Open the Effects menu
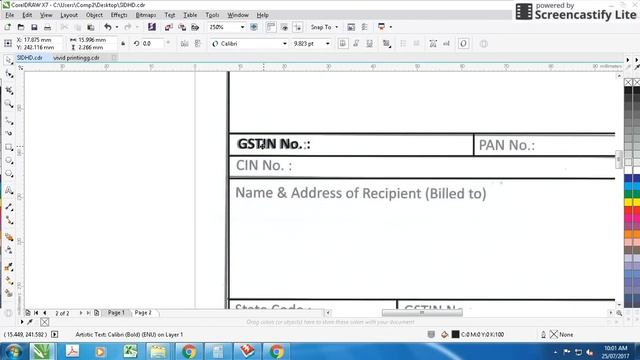 click(x=119, y=15)
